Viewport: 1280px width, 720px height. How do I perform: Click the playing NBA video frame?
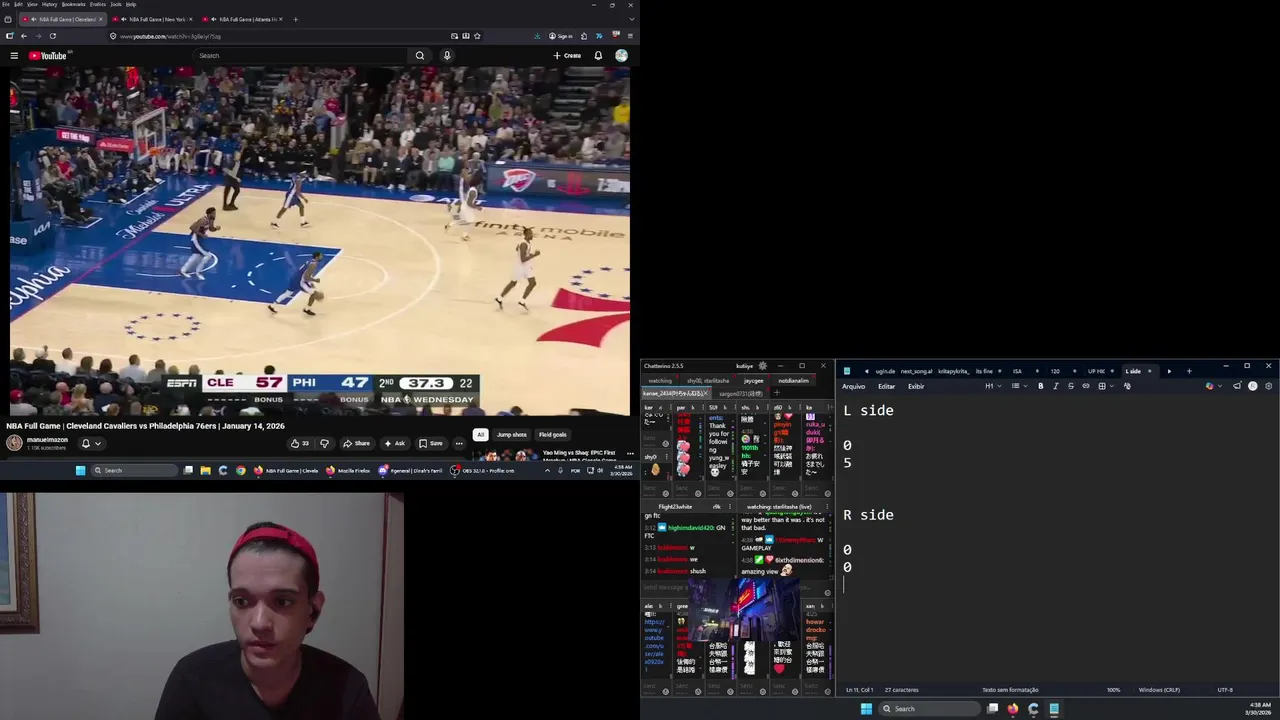coord(320,240)
